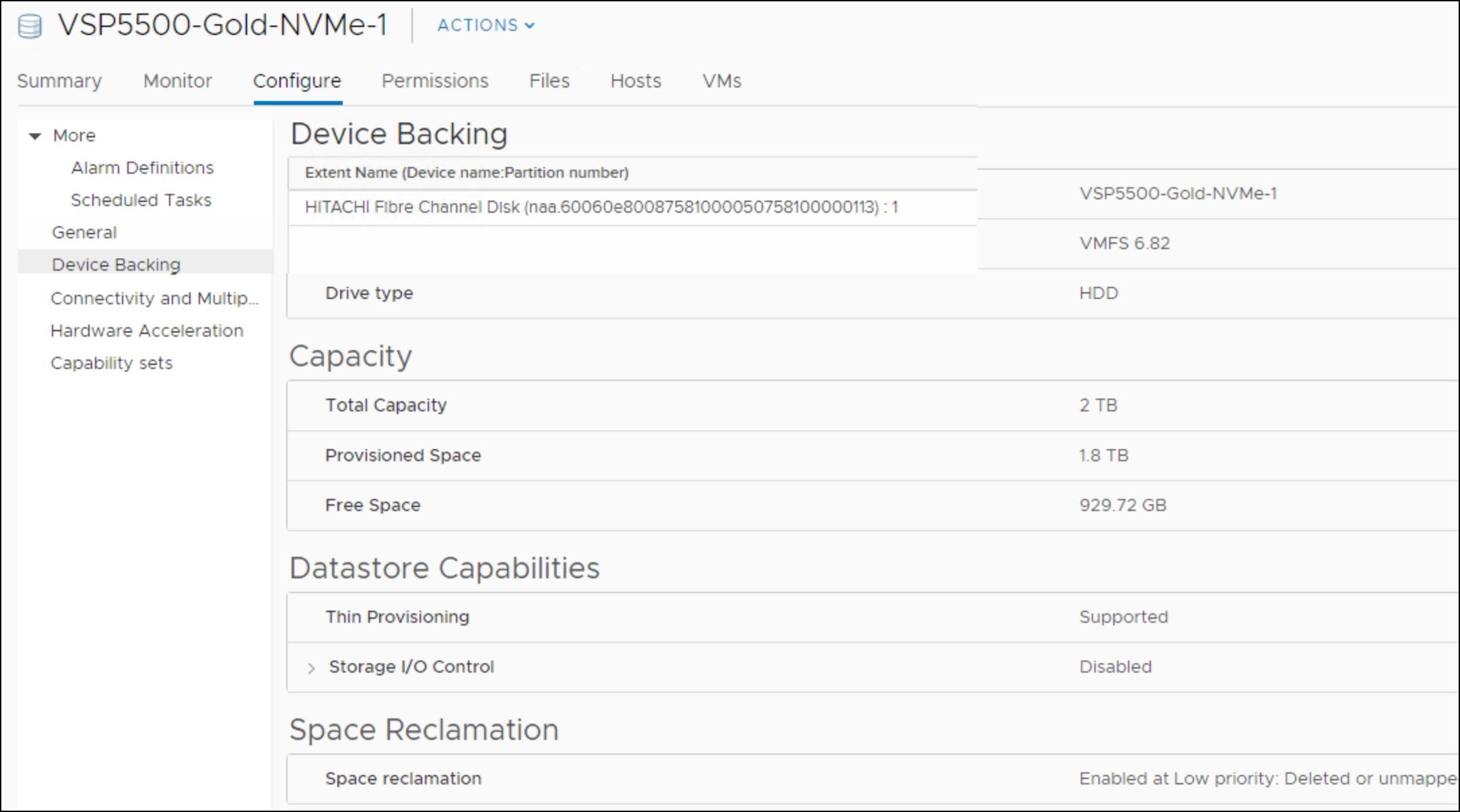This screenshot has width=1460, height=812.
Task: Select Alarm Definitions in the sidebar
Action: click(141, 168)
